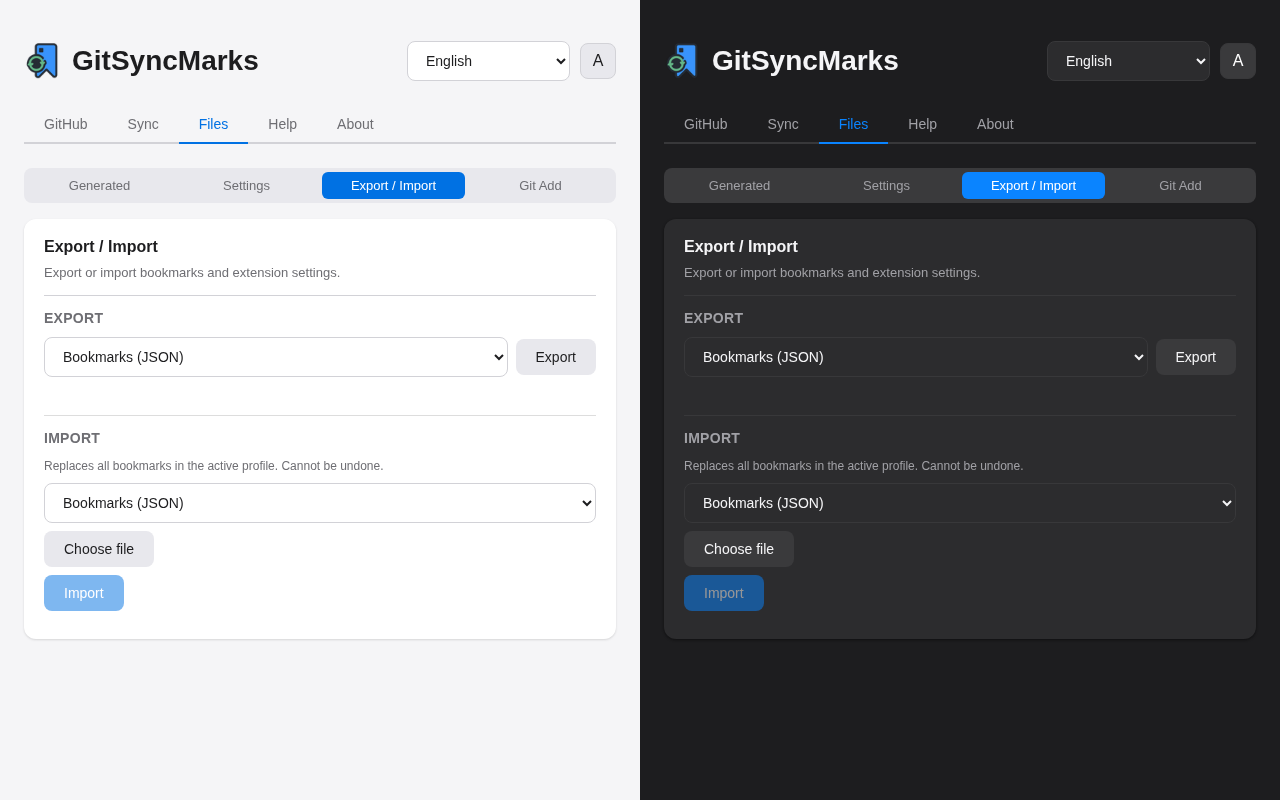Expand the Import format dropdown in the dark panel
Image resolution: width=1280 pixels, height=800 pixels.
click(x=960, y=503)
